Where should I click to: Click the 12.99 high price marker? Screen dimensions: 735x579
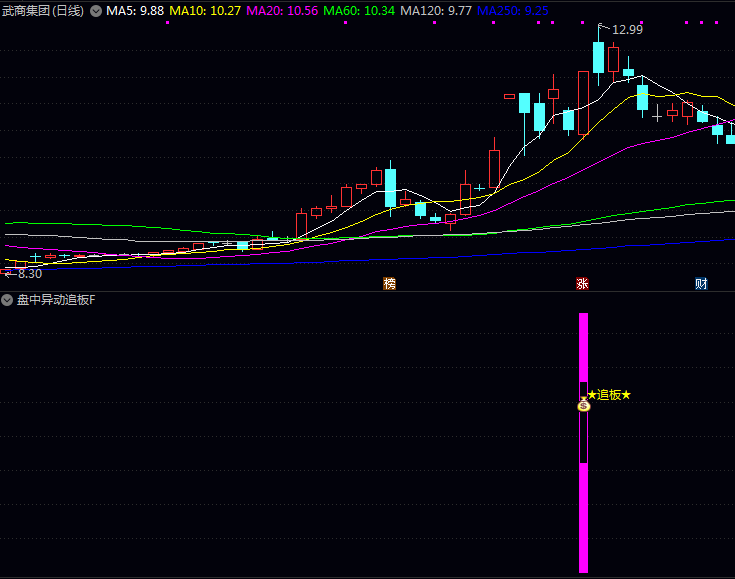[627, 30]
